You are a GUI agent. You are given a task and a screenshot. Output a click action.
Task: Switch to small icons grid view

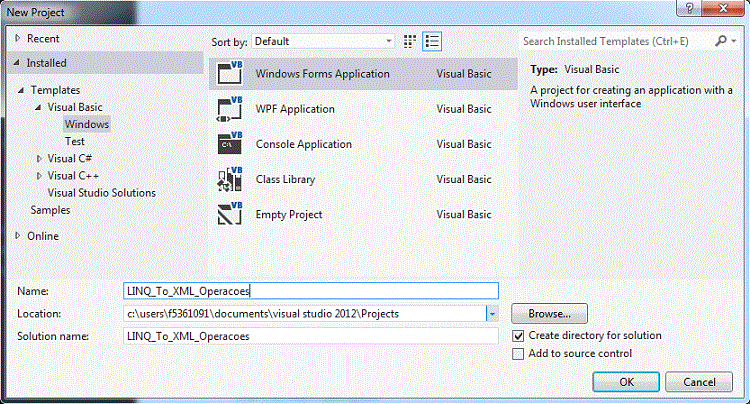409,42
